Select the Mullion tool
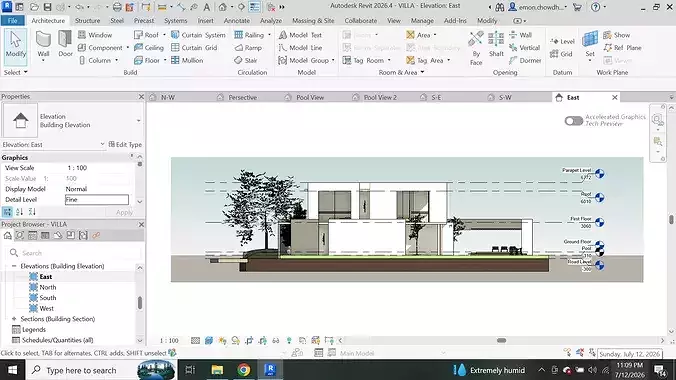 coord(187,60)
